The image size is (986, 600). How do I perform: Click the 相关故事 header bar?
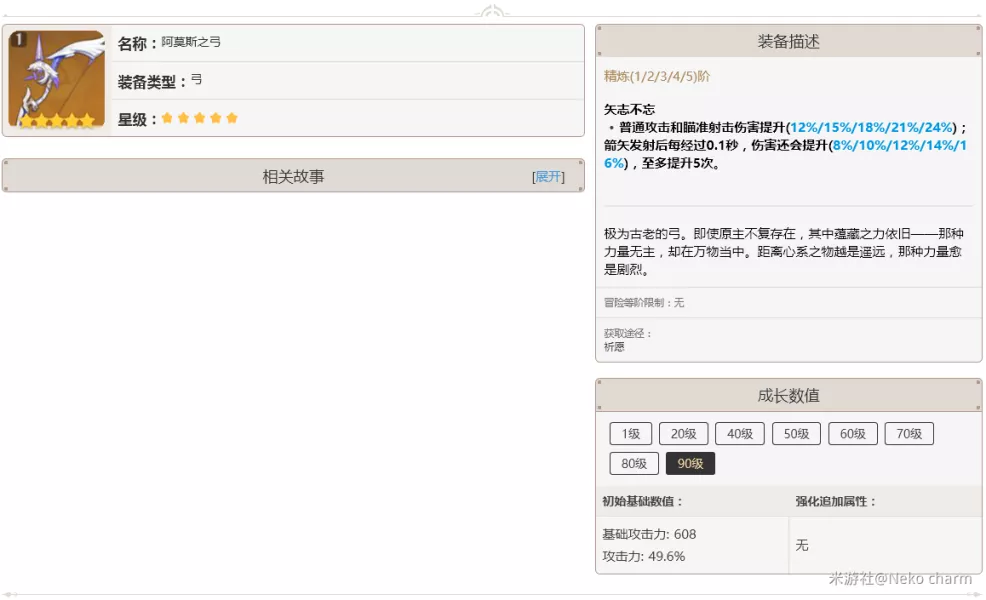(x=294, y=176)
